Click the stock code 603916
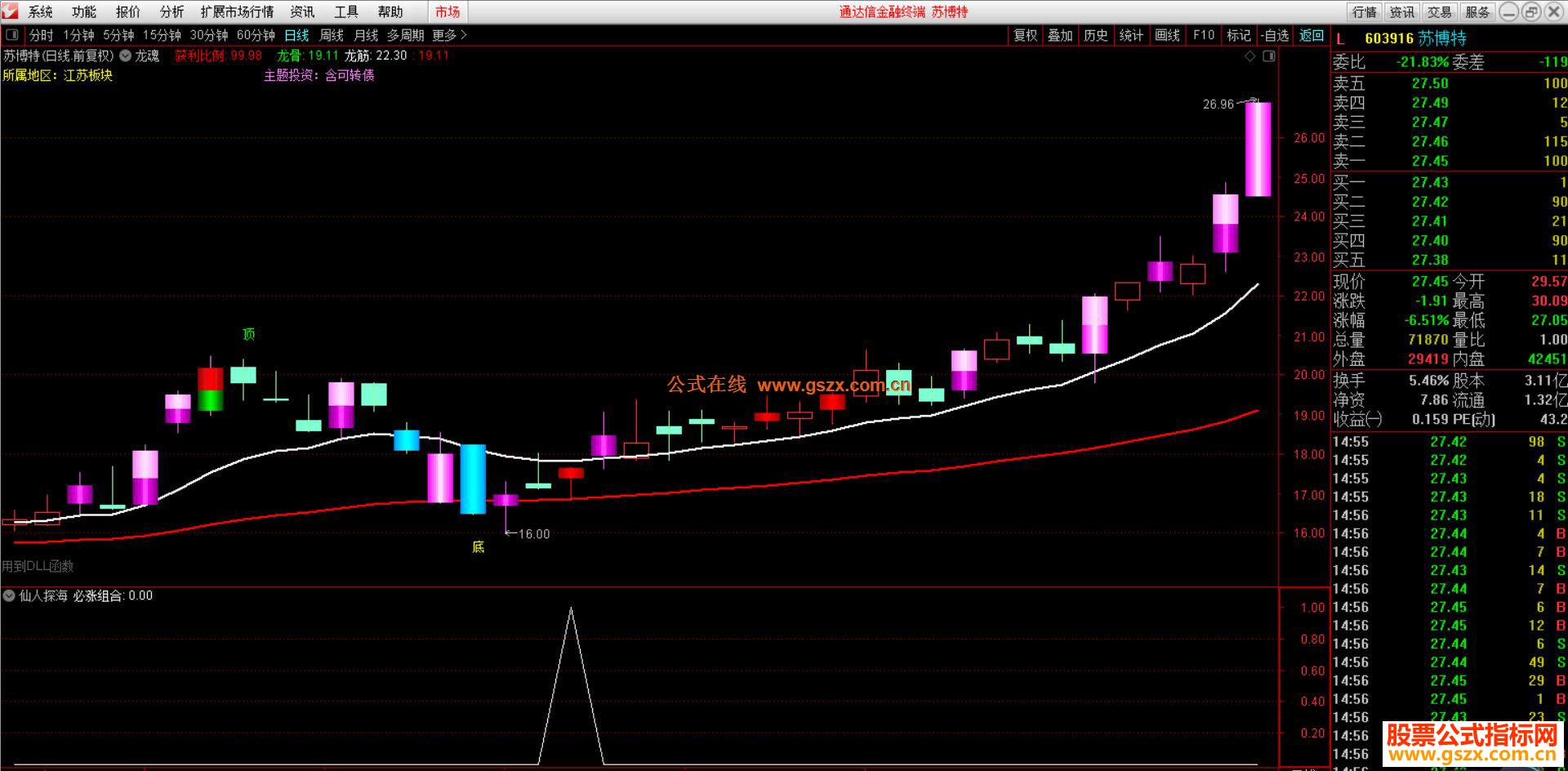Image resolution: width=1568 pixels, height=771 pixels. pyautogui.click(x=1388, y=38)
